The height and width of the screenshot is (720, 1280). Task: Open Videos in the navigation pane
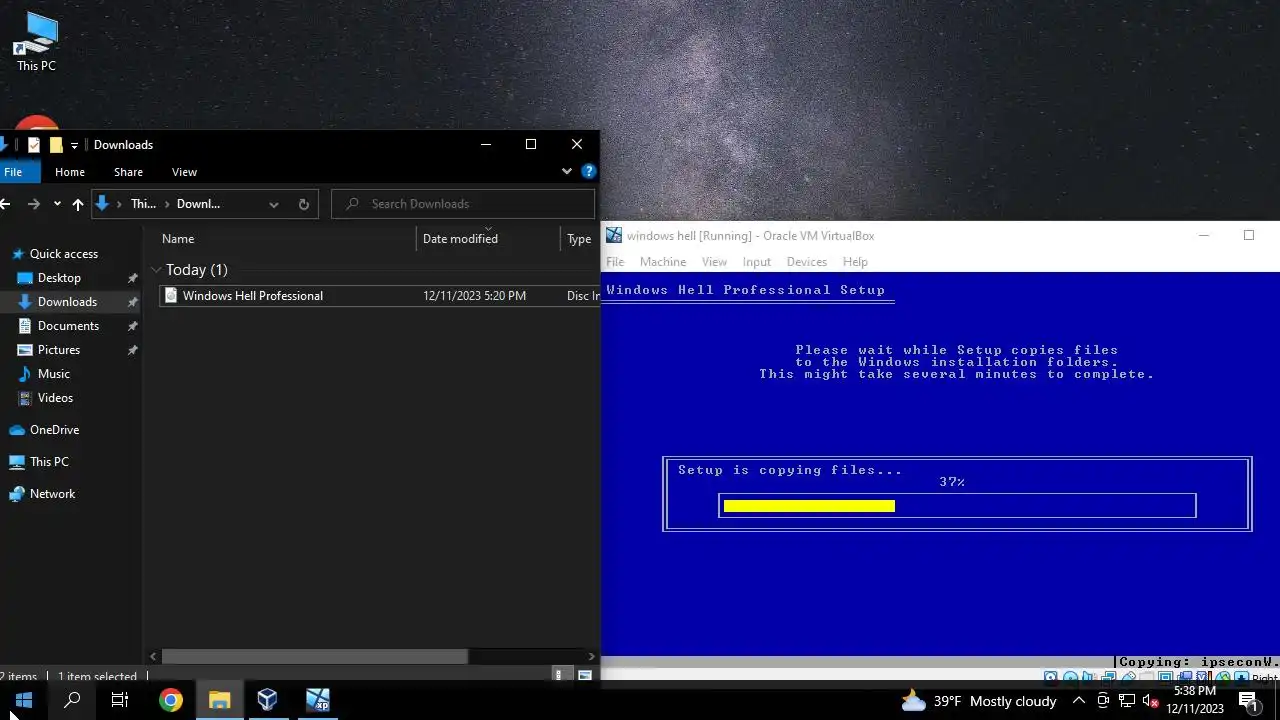pyautogui.click(x=55, y=398)
